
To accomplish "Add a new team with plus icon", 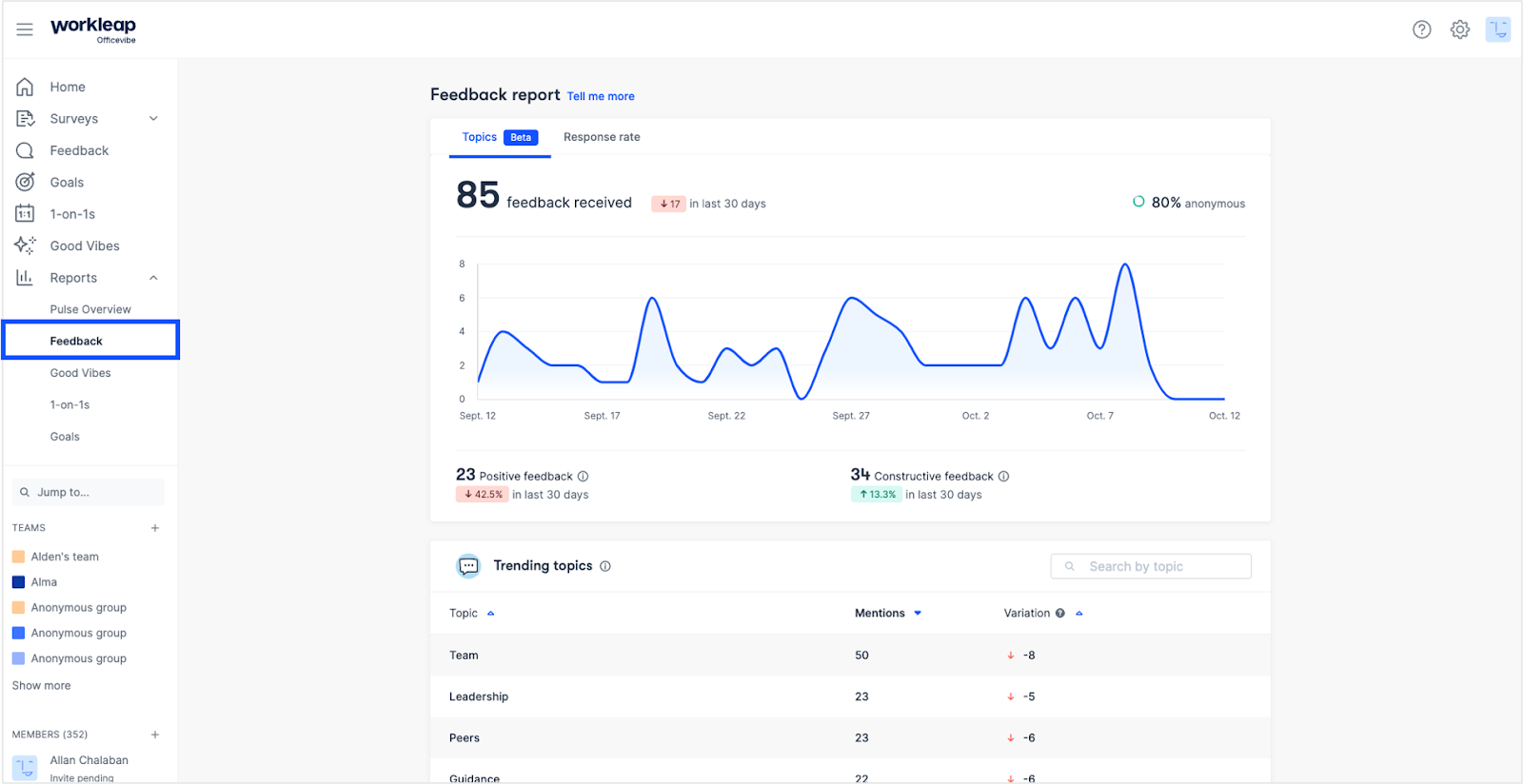I will click(155, 528).
